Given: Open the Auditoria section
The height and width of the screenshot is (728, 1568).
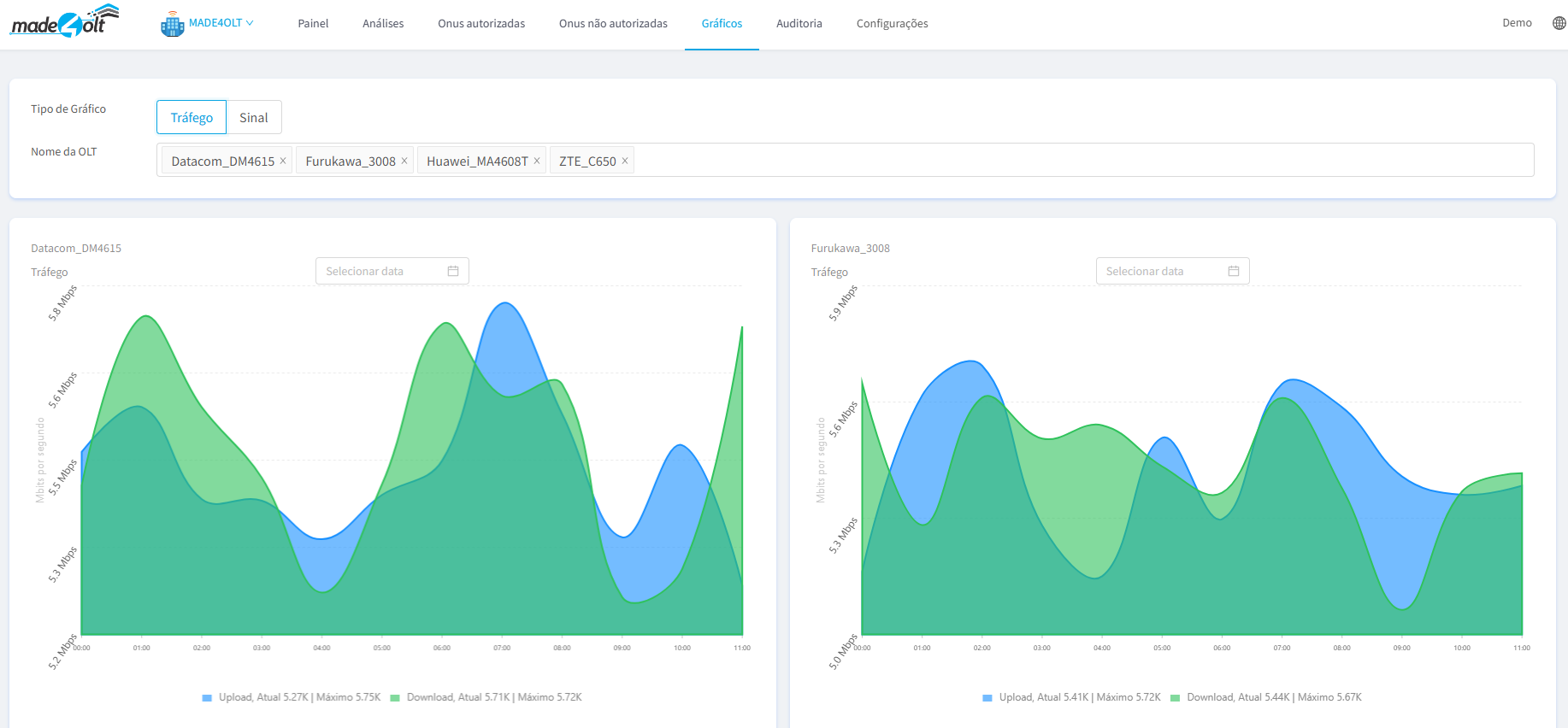Looking at the screenshot, I should coord(799,24).
